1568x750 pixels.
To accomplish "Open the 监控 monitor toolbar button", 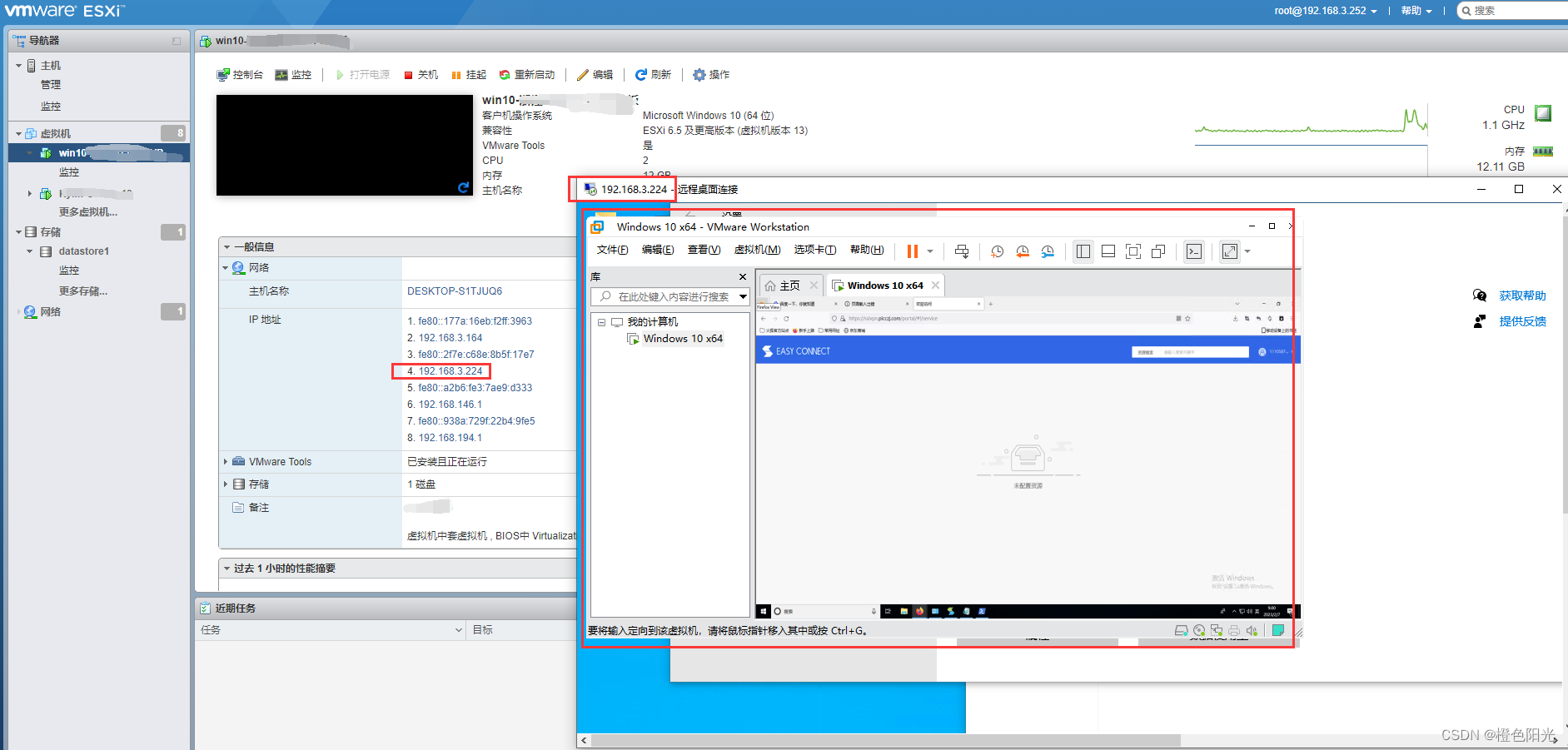I will point(293,75).
